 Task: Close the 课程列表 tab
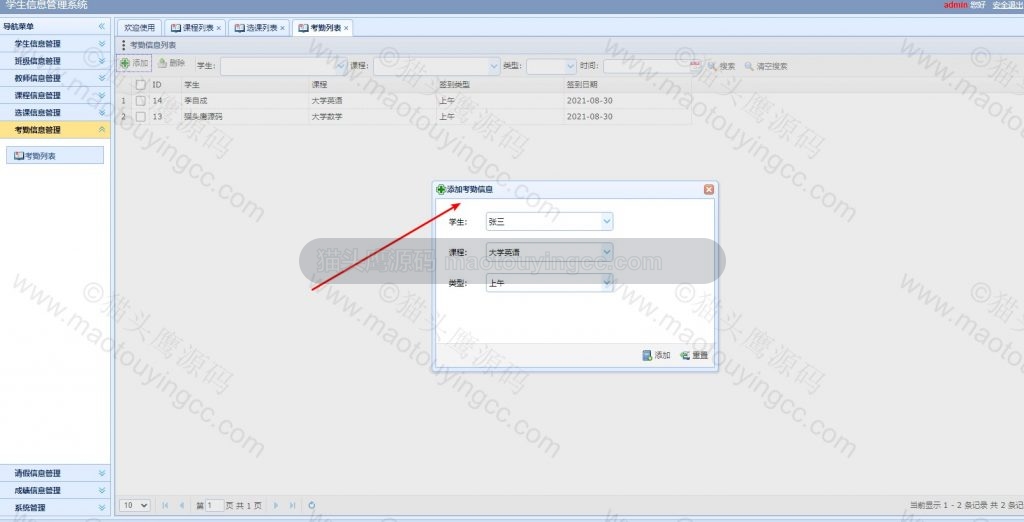219,28
